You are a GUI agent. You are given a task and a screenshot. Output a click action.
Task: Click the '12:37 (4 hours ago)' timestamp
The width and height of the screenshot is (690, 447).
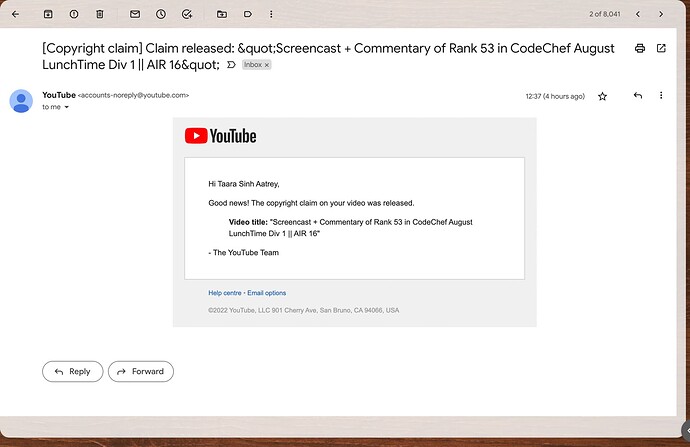pos(555,96)
